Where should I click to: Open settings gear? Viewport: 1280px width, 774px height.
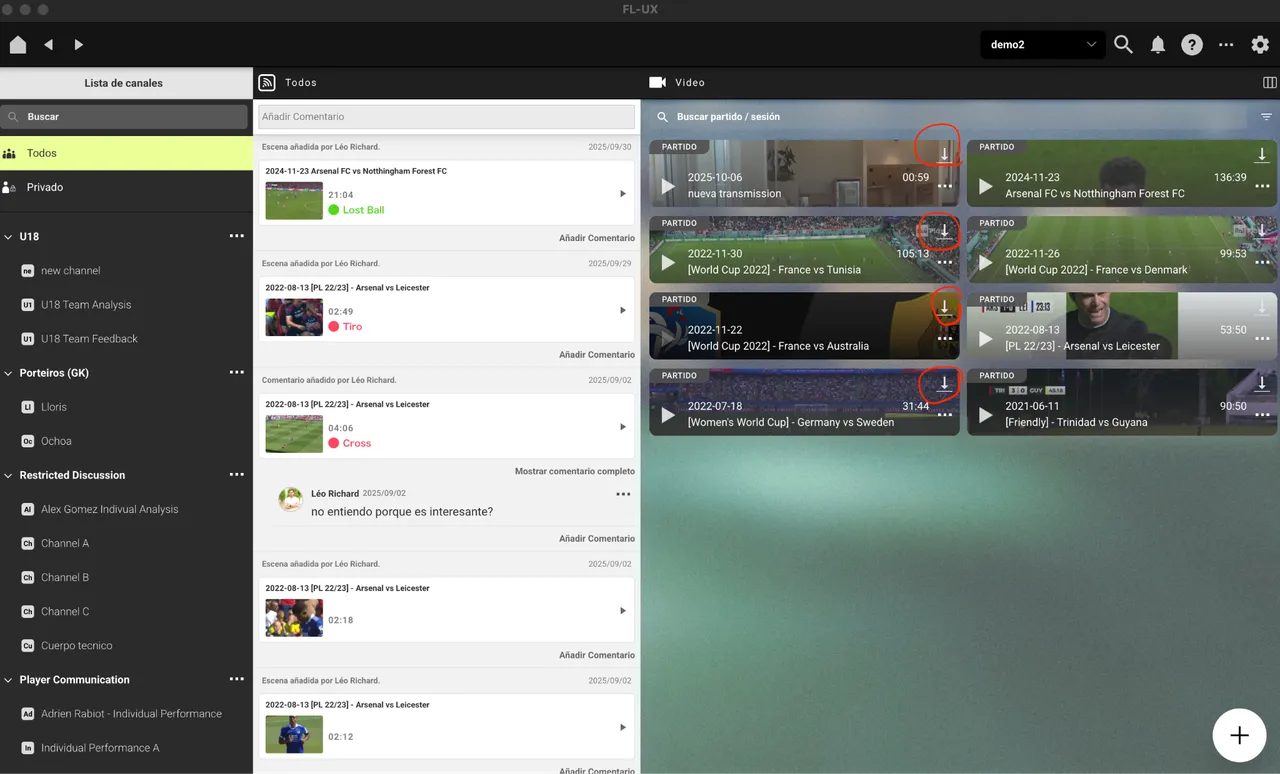(1260, 45)
